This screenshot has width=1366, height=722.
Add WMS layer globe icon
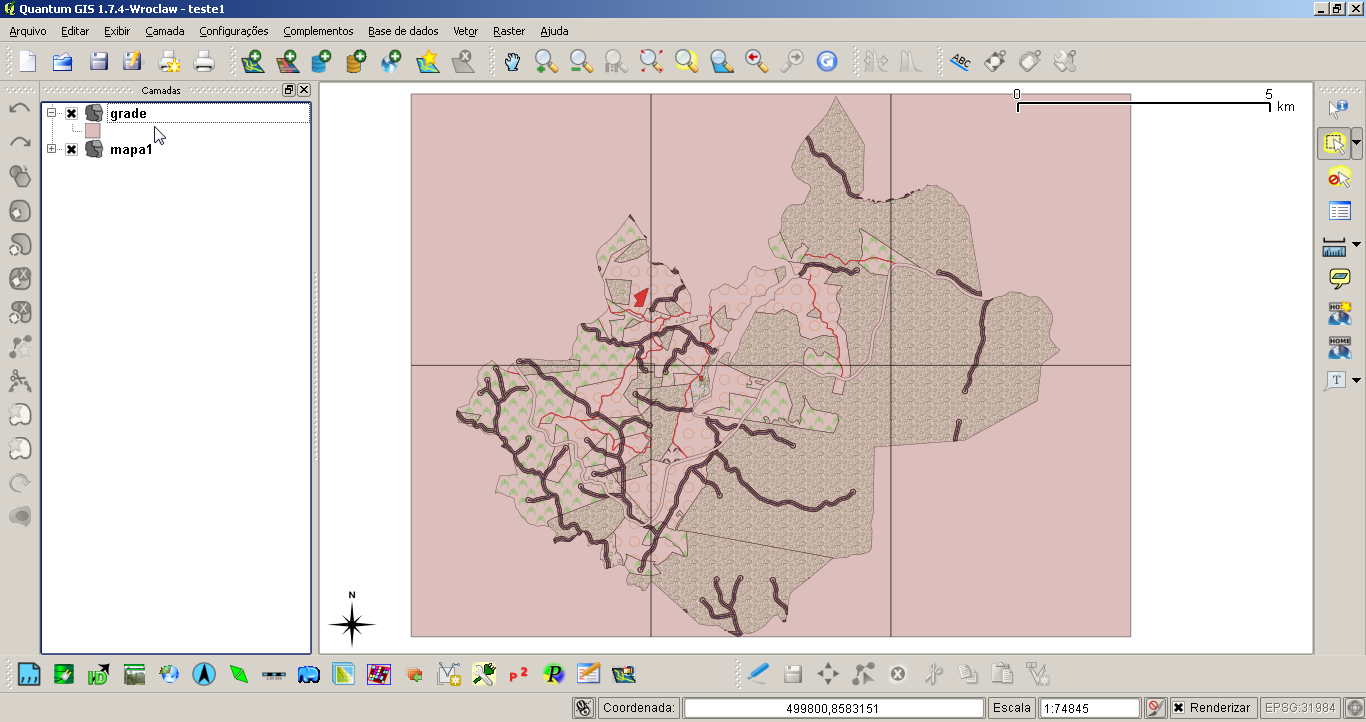(x=391, y=62)
